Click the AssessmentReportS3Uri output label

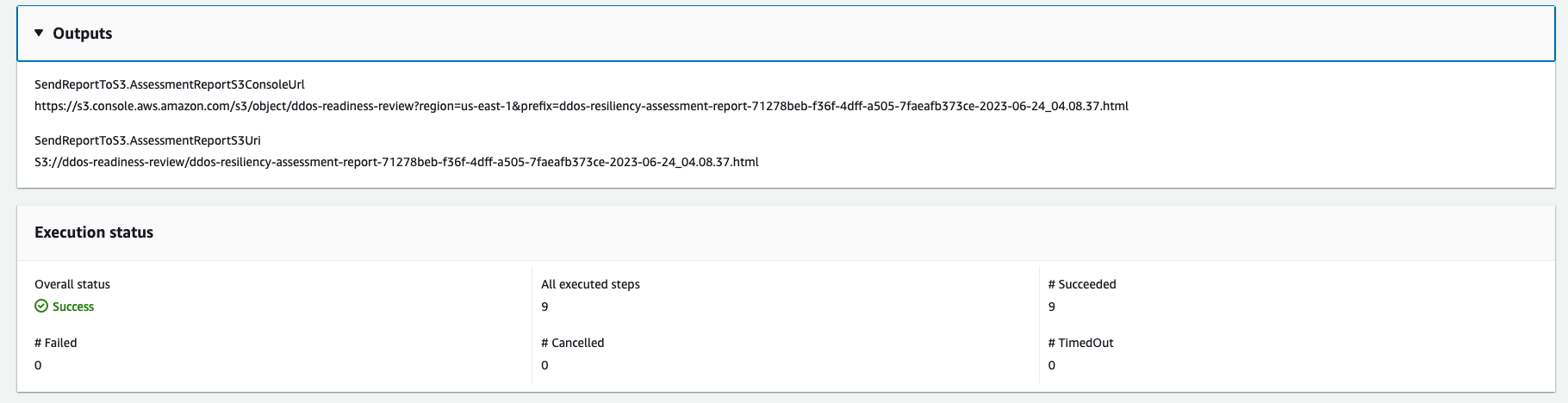[x=147, y=140]
